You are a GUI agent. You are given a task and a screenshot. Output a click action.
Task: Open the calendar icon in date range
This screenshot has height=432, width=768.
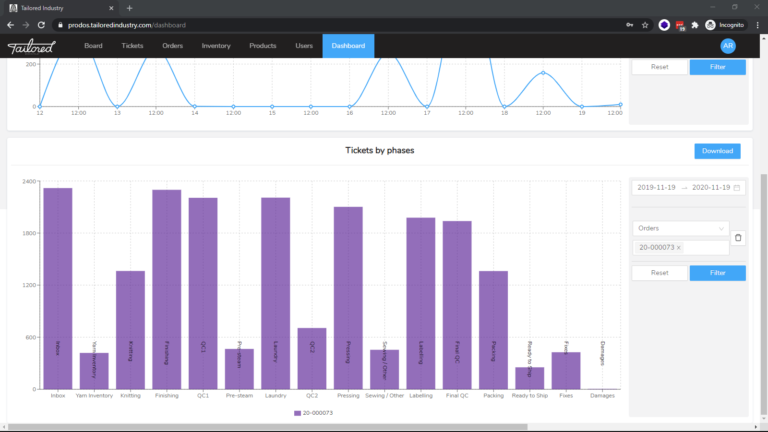[737, 188]
